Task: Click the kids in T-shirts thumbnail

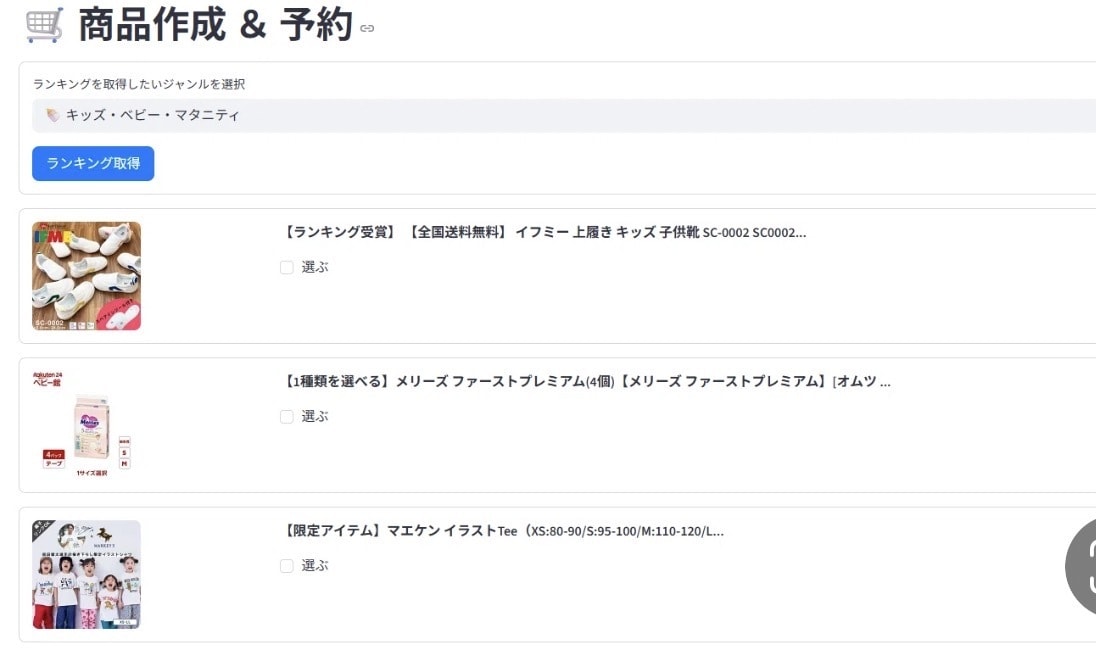Action: [x=87, y=575]
